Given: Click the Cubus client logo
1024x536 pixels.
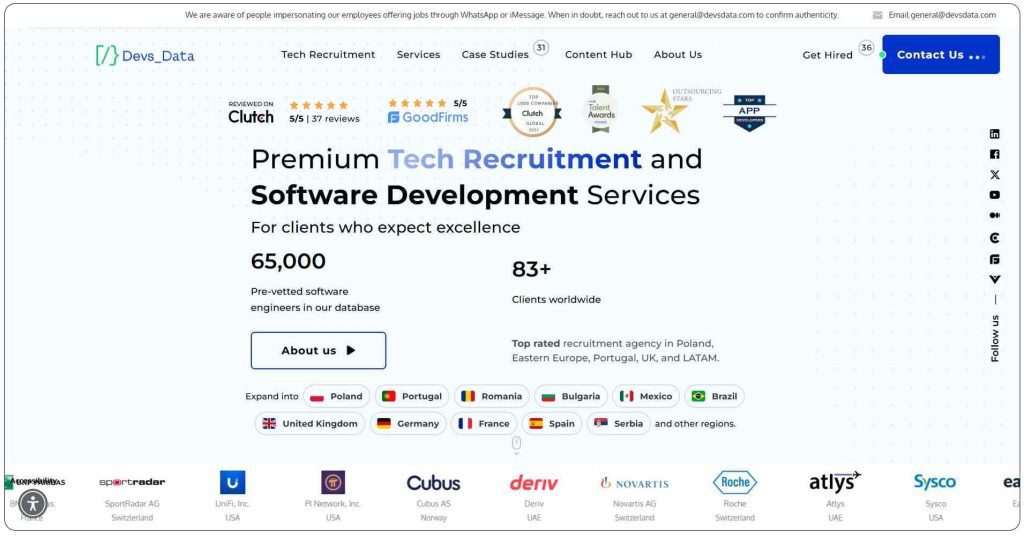Looking at the screenshot, I should [433, 483].
